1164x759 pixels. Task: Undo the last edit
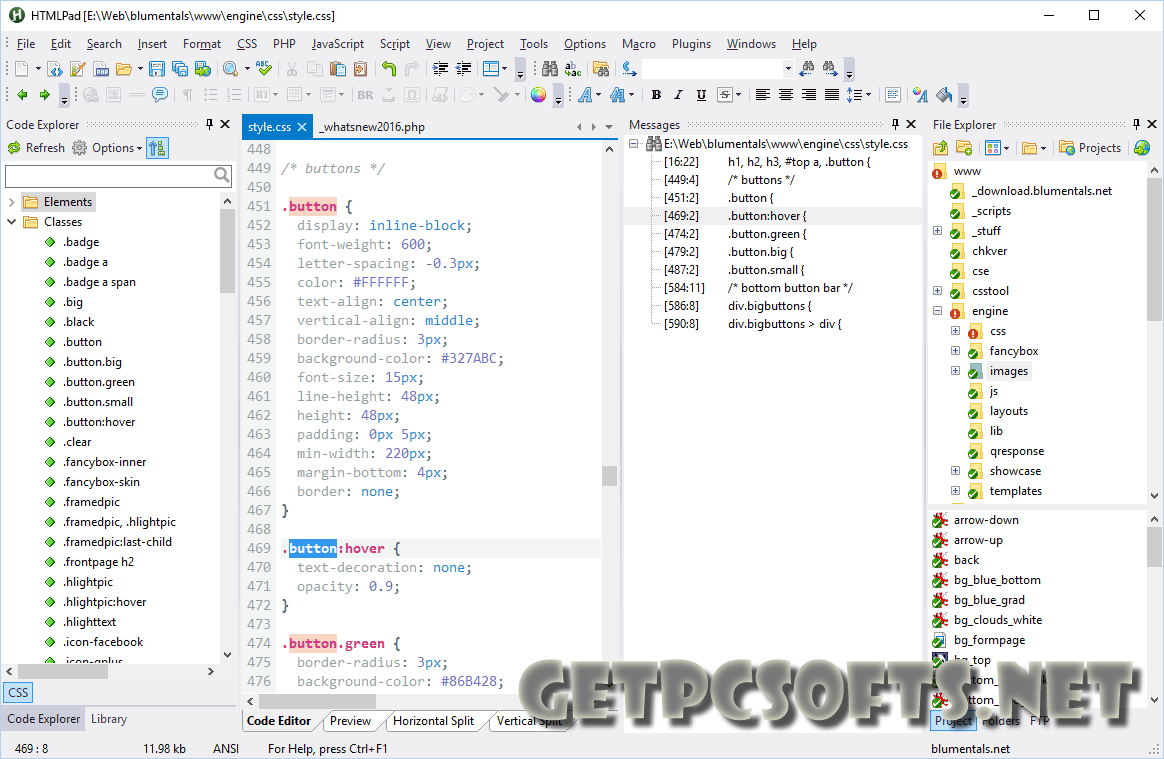point(389,69)
